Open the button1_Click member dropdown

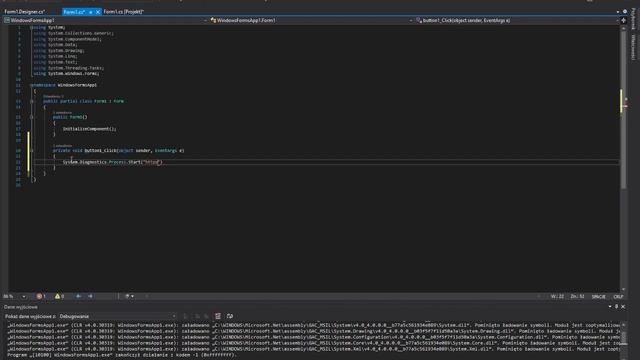[517, 20]
